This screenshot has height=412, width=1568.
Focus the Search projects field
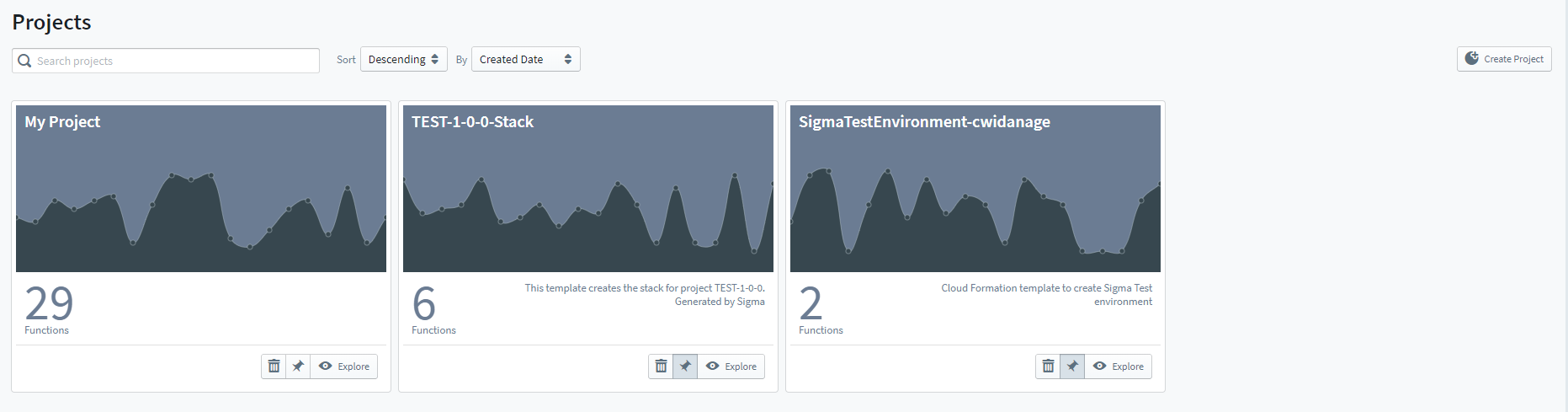(174, 61)
